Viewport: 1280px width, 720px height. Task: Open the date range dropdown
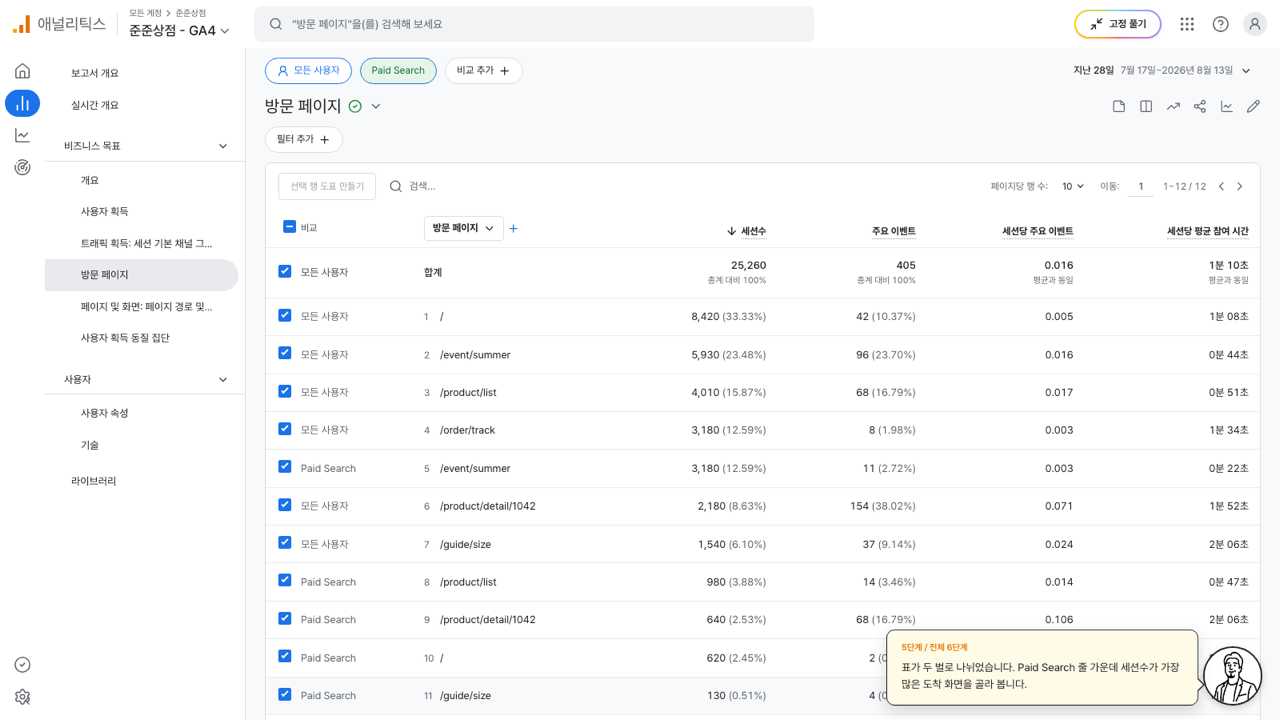click(1163, 71)
